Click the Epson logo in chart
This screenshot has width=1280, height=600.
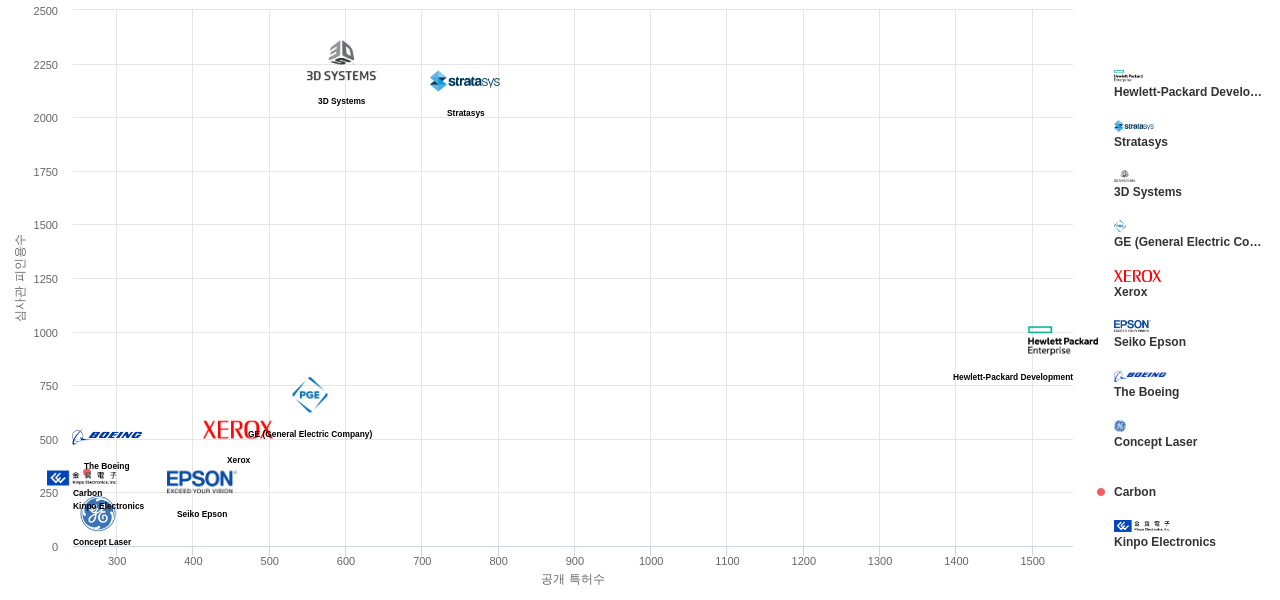pyautogui.click(x=201, y=481)
